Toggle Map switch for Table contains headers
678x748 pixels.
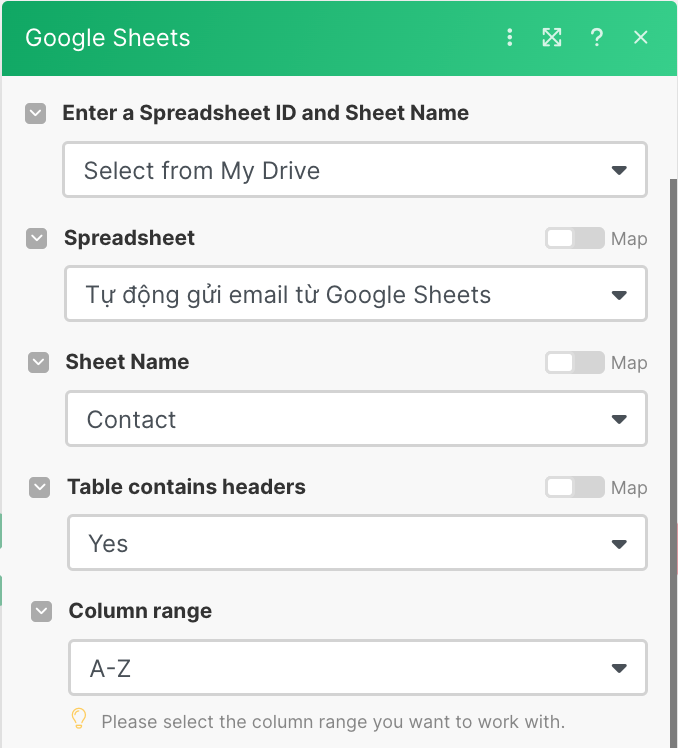[574, 487]
